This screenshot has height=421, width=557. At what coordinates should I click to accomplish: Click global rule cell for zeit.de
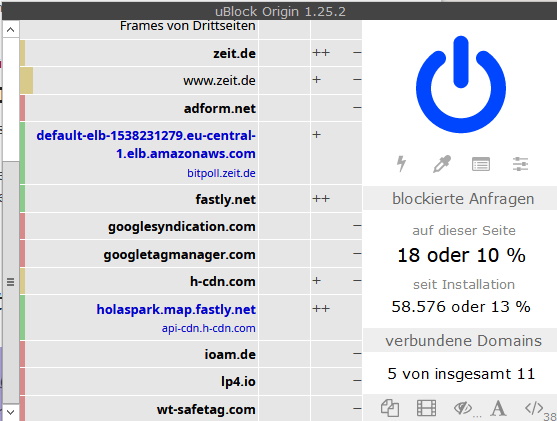coord(284,53)
